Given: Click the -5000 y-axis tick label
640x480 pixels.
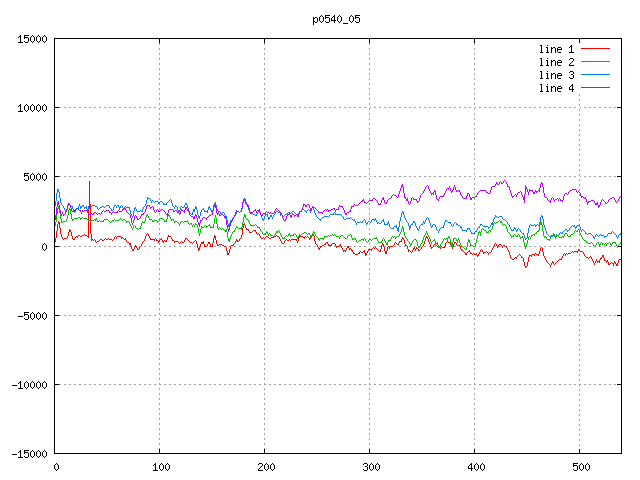Looking at the screenshot, I should click(x=32, y=315).
